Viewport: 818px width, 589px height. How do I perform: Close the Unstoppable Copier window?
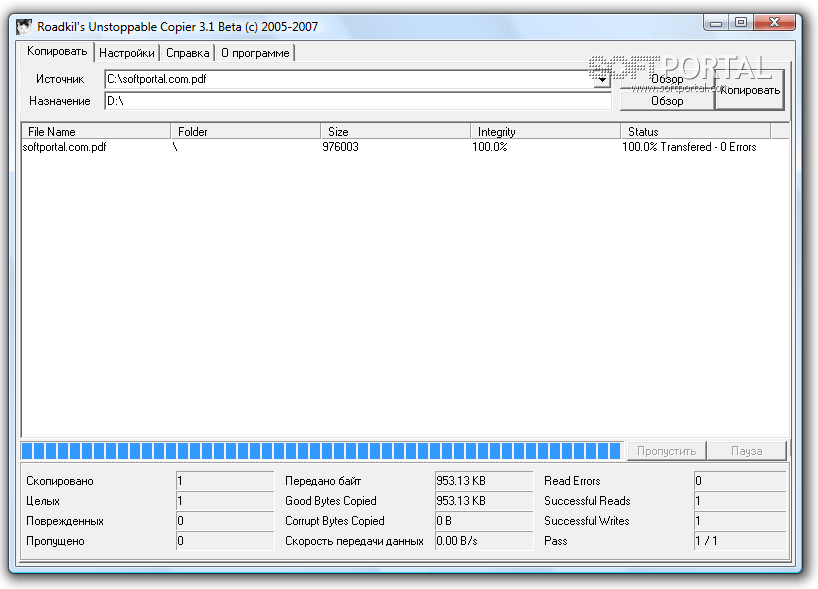[x=775, y=22]
